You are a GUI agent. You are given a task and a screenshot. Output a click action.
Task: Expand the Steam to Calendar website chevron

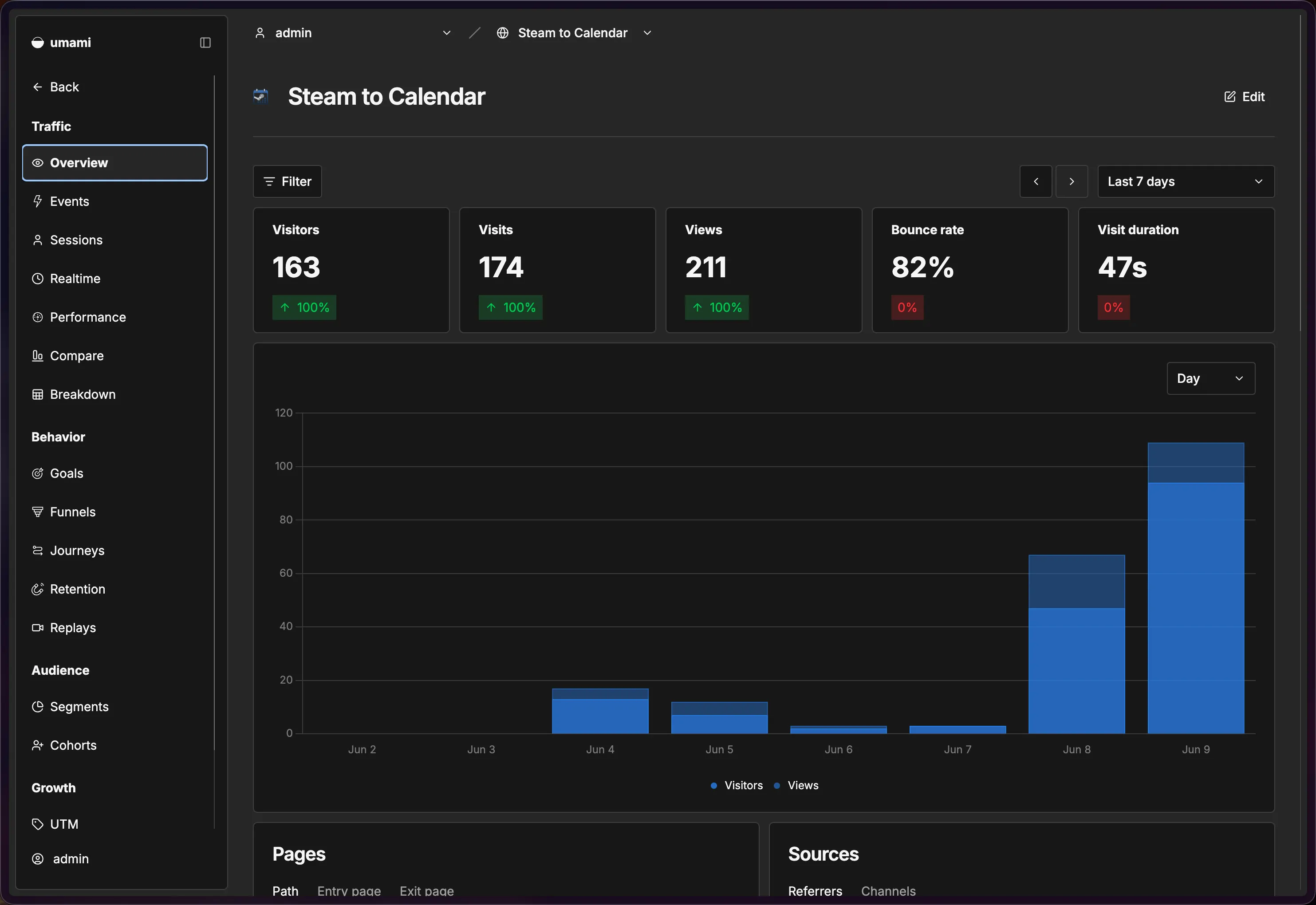click(x=647, y=33)
